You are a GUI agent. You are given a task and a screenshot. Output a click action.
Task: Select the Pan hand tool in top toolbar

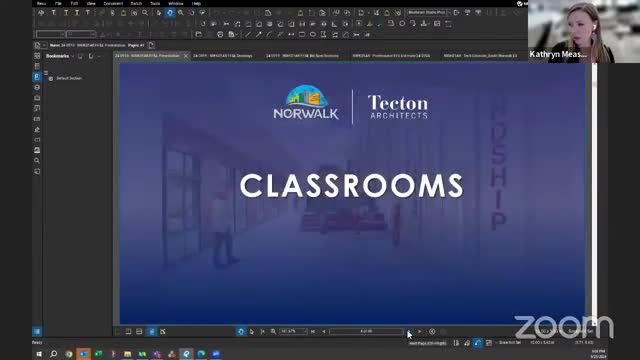tap(170, 13)
